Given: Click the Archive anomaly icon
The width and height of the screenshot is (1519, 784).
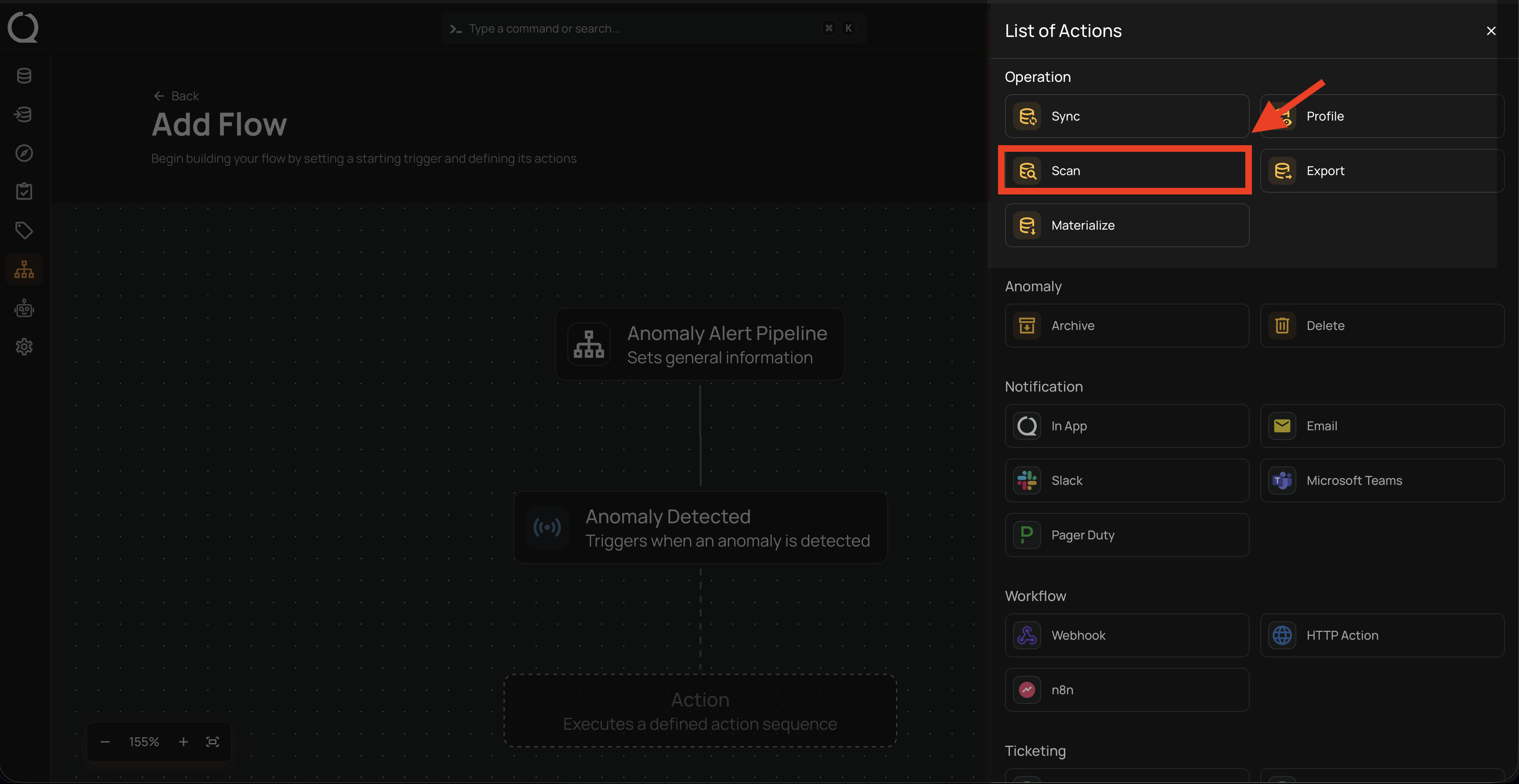Looking at the screenshot, I should (x=1027, y=326).
